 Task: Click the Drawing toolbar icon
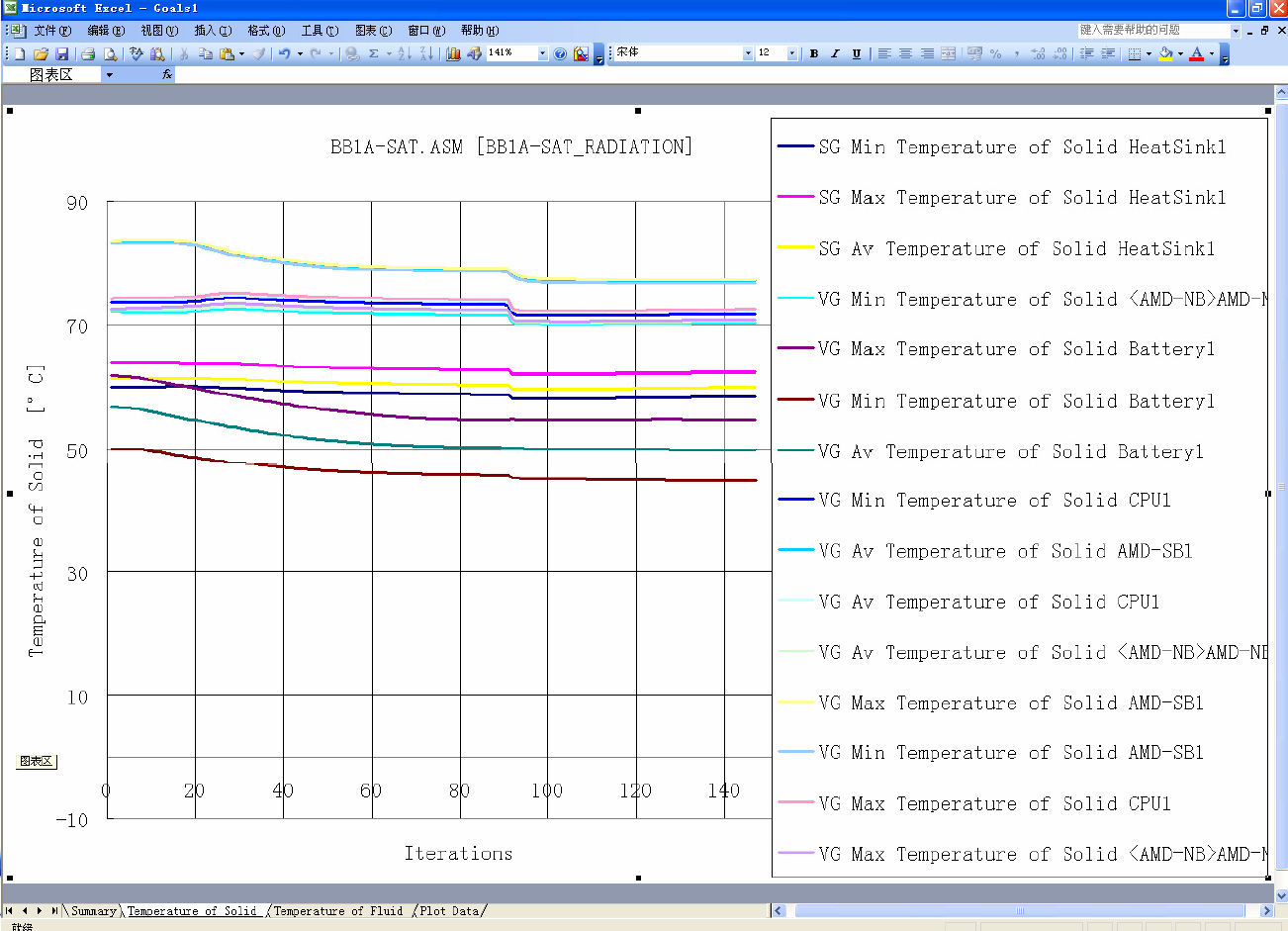(474, 53)
